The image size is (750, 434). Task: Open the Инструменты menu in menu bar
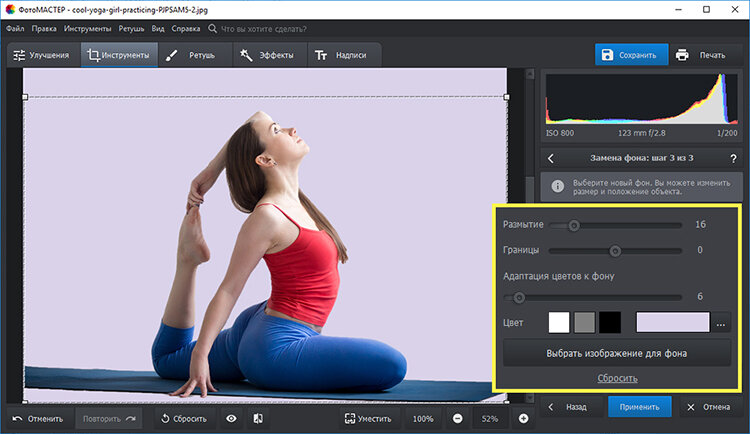(x=88, y=29)
